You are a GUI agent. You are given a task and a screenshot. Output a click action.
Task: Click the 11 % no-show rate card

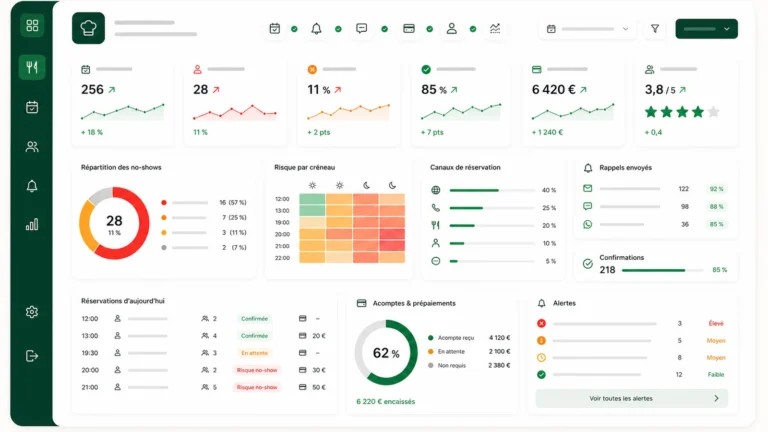(x=349, y=103)
